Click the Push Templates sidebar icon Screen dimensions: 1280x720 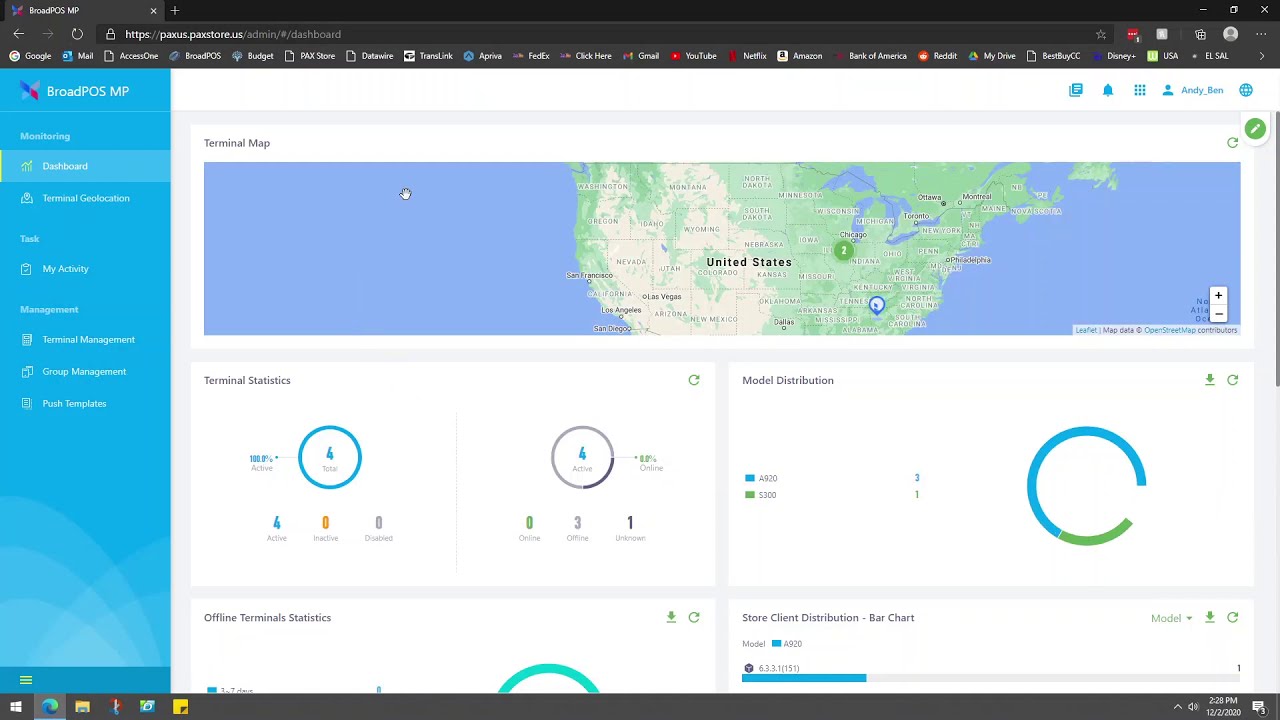pos(26,404)
